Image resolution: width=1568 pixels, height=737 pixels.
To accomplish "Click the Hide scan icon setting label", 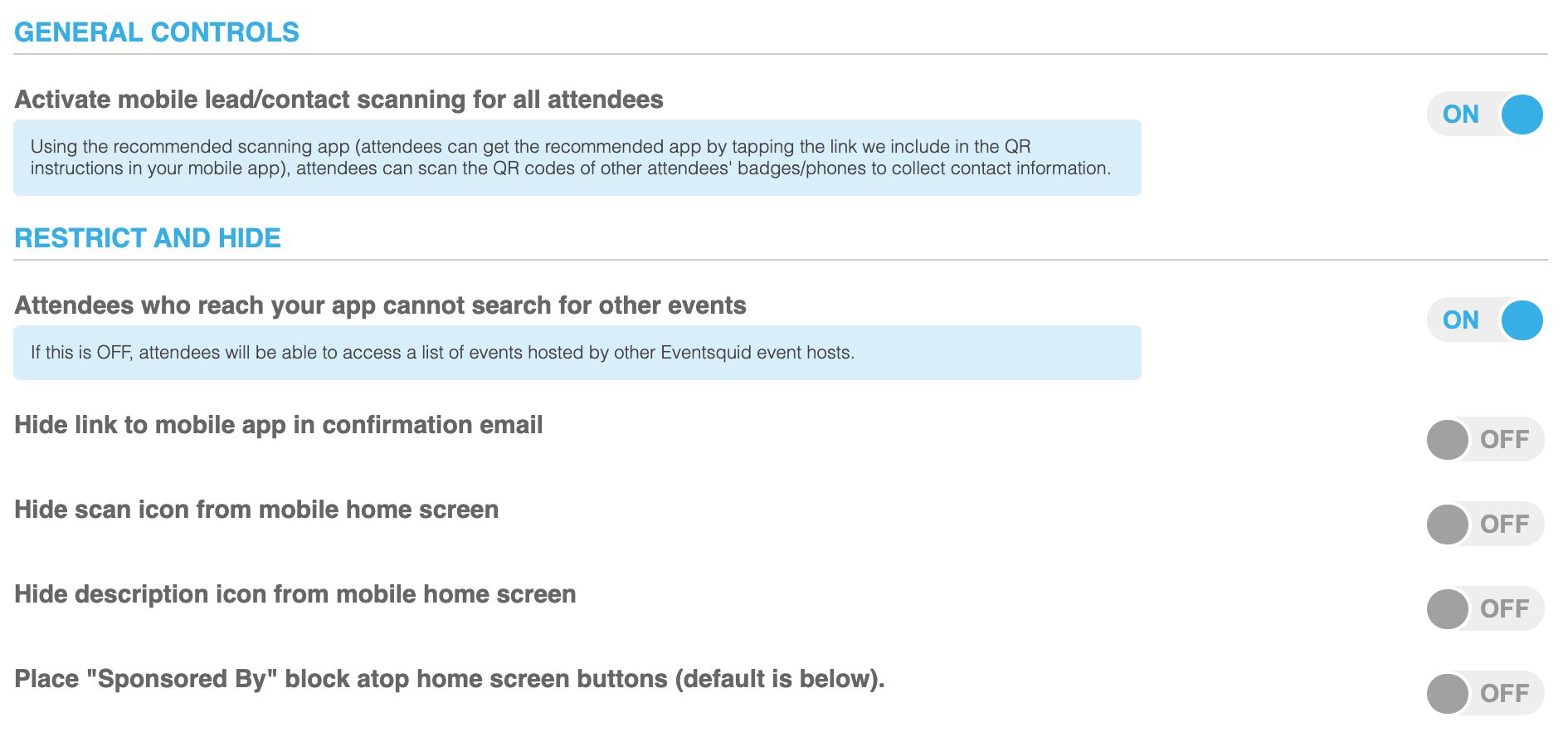I will pyautogui.click(x=256, y=510).
